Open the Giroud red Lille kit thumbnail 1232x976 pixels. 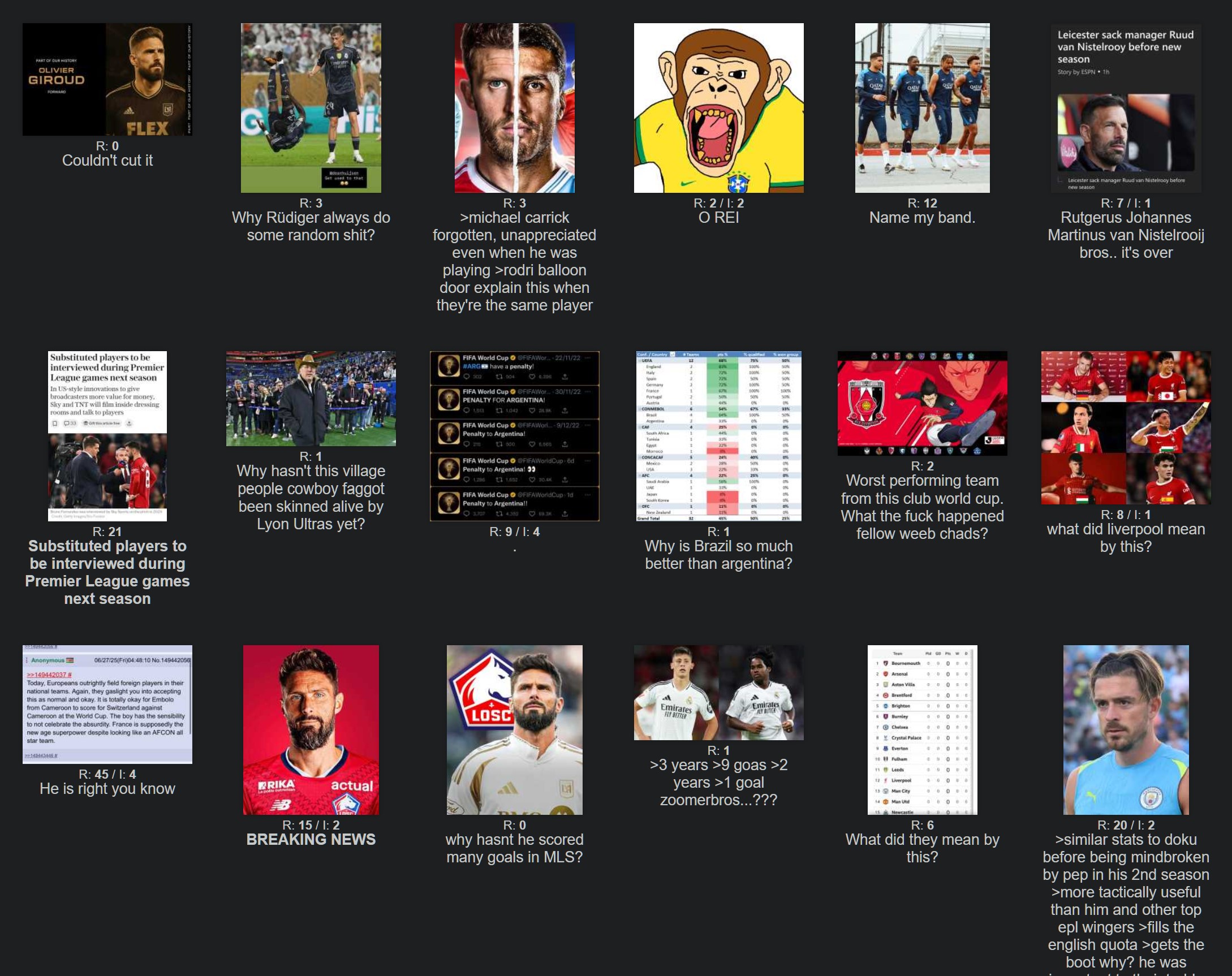tap(311, 730)
